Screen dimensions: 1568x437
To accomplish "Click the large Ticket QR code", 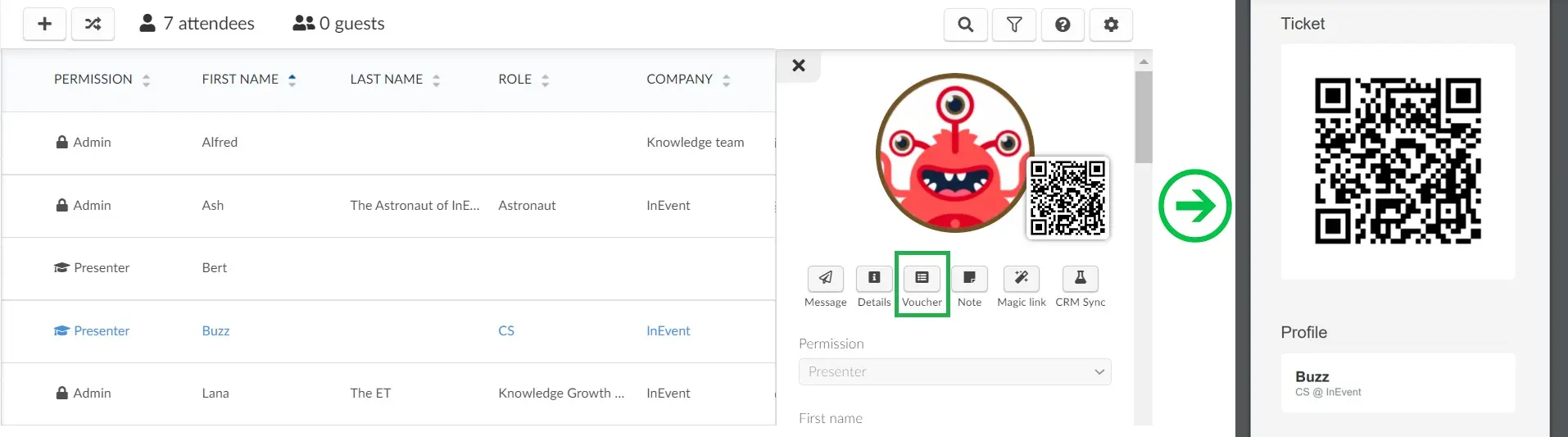I will click(1398, 161).
